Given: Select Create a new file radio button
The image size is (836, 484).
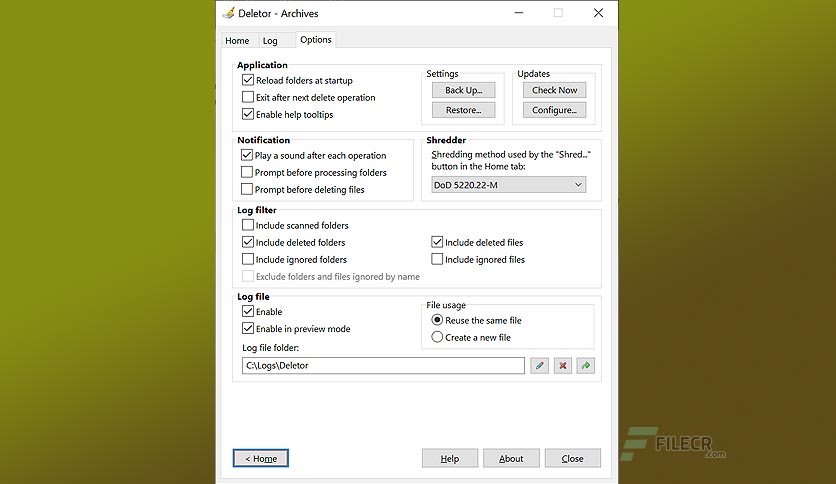Looking at the screenshot, I should (437, 337).
